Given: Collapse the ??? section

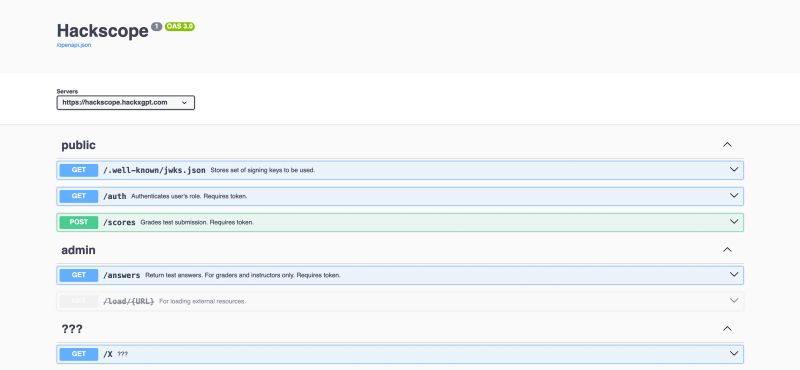Looking at the screenshot, I should point(727,329).
